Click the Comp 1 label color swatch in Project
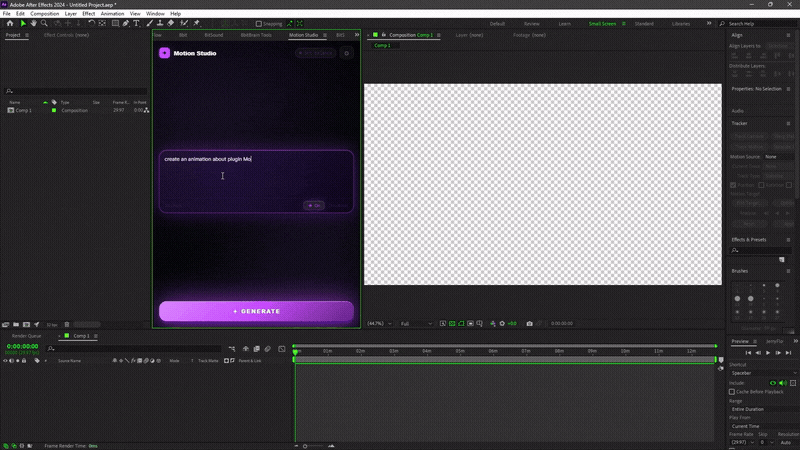The height and width of the screenshot is (450, 800). [x=54, y=110]
